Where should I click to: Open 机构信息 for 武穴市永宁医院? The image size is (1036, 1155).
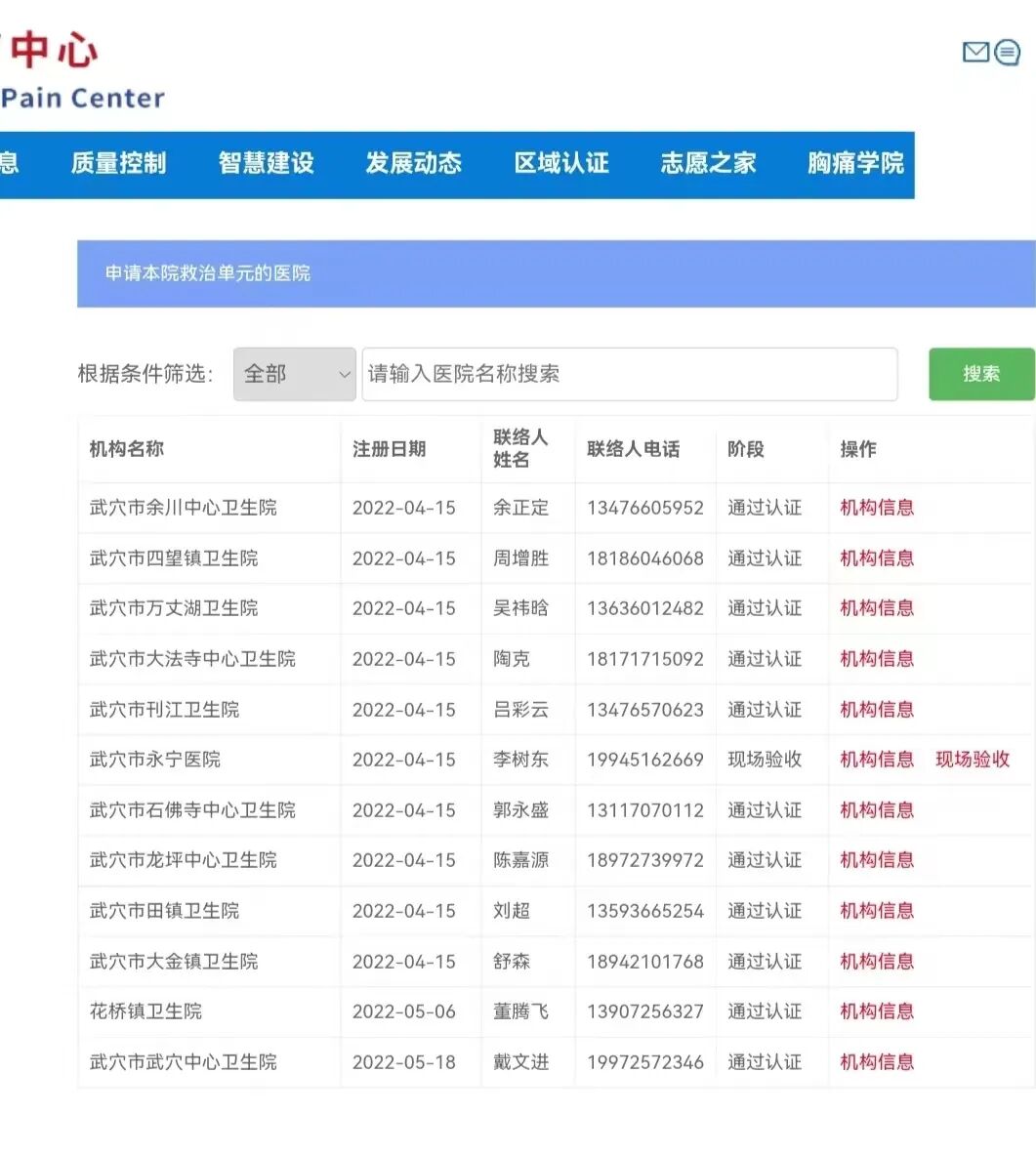(x=876, y=759)
